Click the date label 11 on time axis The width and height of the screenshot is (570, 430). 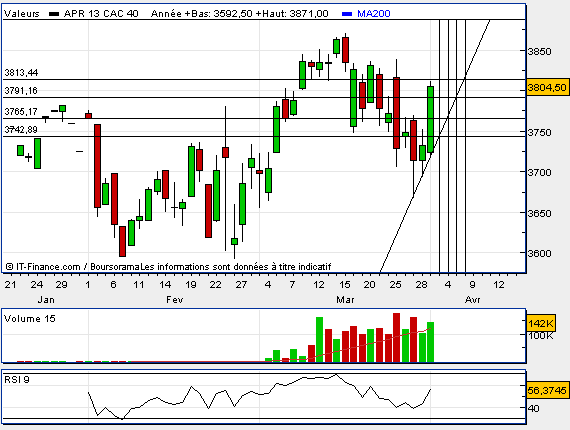click(139, 285)
